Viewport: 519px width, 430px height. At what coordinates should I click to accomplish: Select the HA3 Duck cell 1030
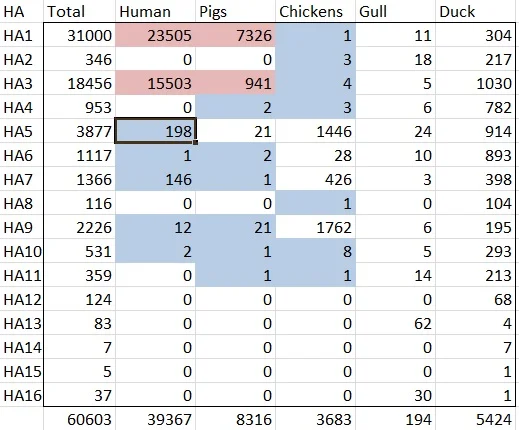(x=475, y=83)
